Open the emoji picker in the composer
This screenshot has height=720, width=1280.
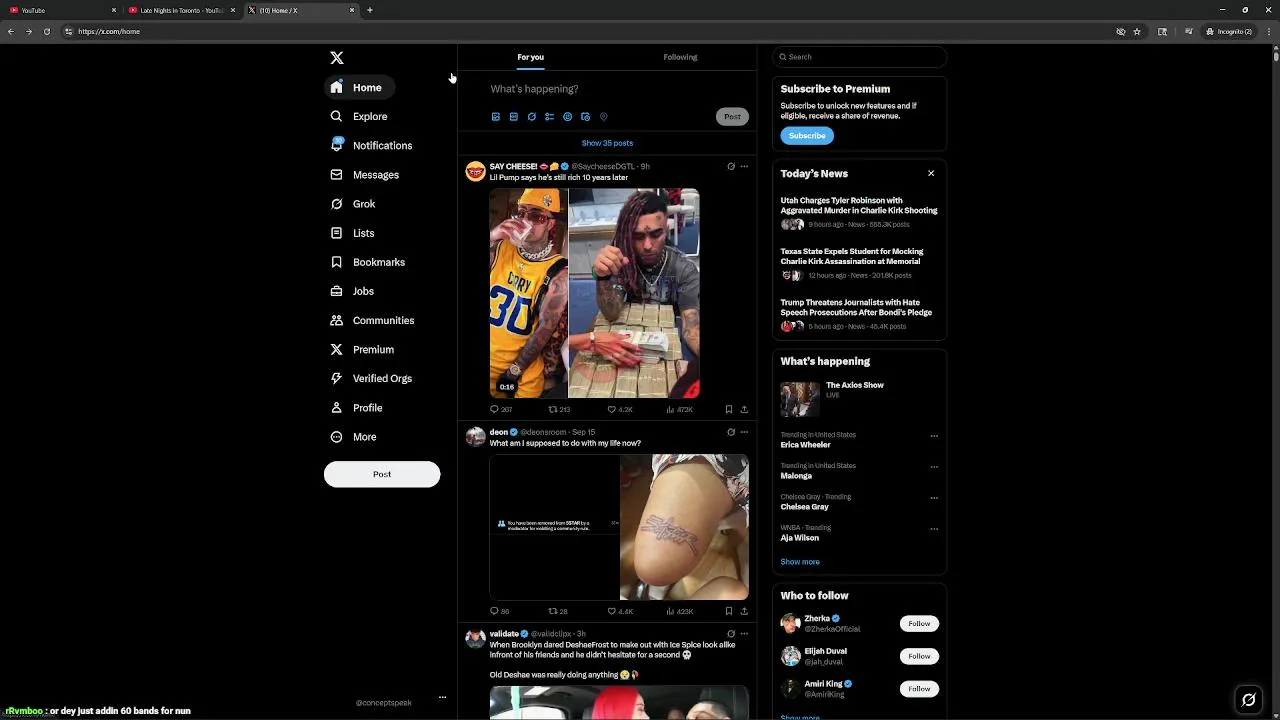(567, 117)
